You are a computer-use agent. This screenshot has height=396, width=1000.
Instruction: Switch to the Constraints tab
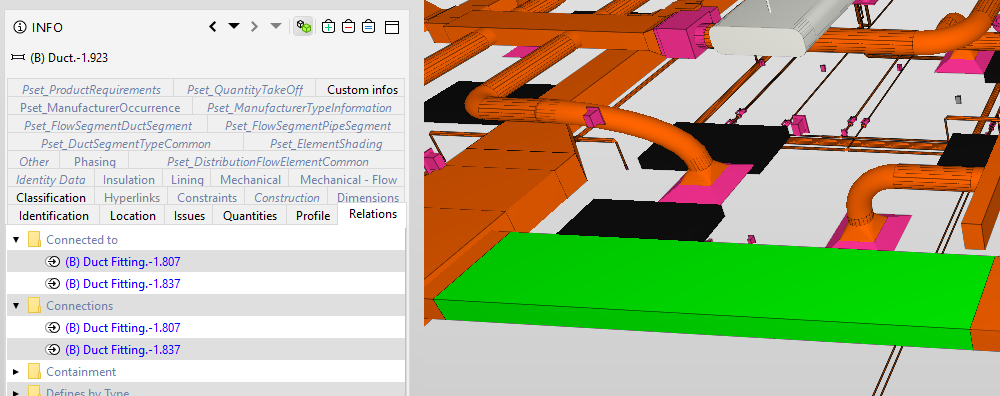coord(207,198)
